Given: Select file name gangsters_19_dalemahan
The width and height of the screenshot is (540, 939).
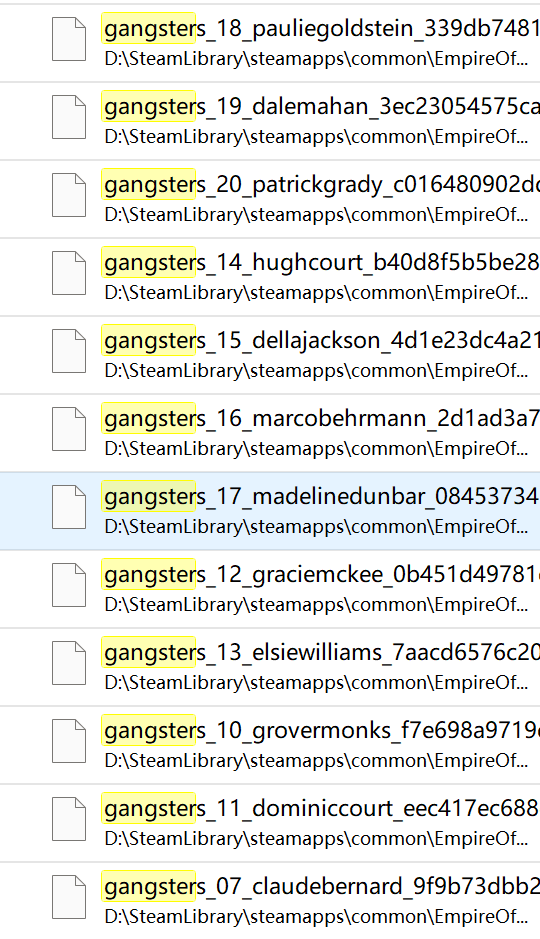Looking at the screenshot, I should coord(321,107).
